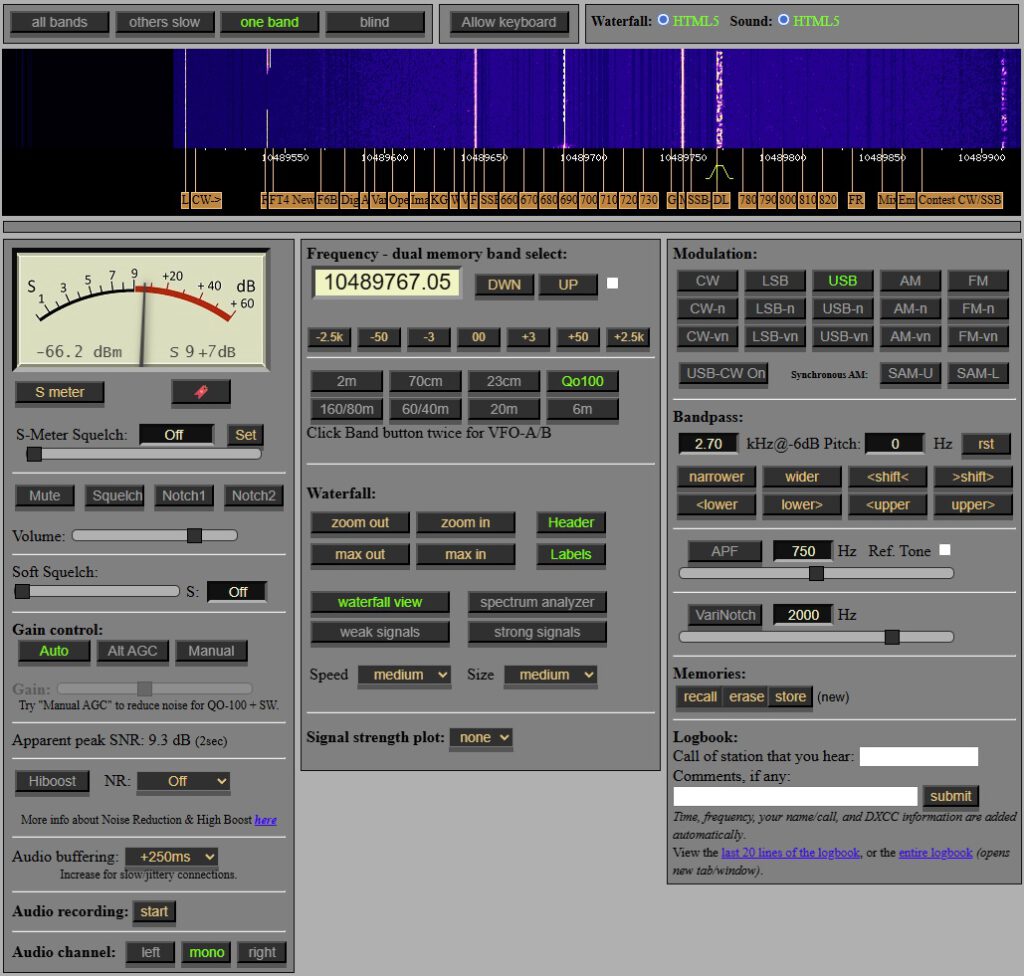Click the red icon button beside S meter
The height and width of the screenshot is (976, 1024).
[200, 392]
